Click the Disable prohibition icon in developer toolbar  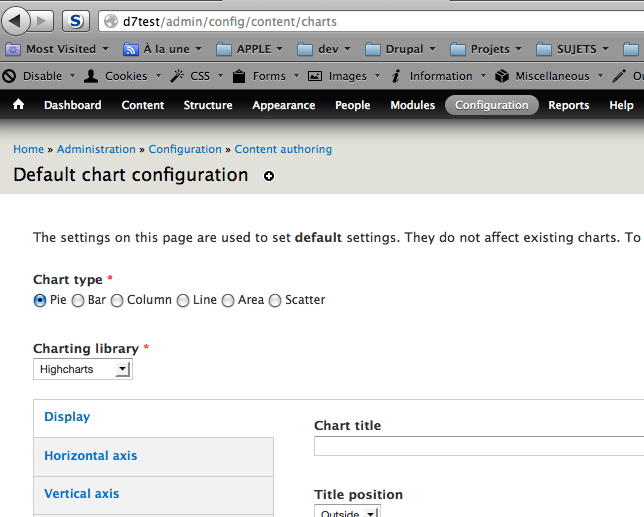coord(9,76)
